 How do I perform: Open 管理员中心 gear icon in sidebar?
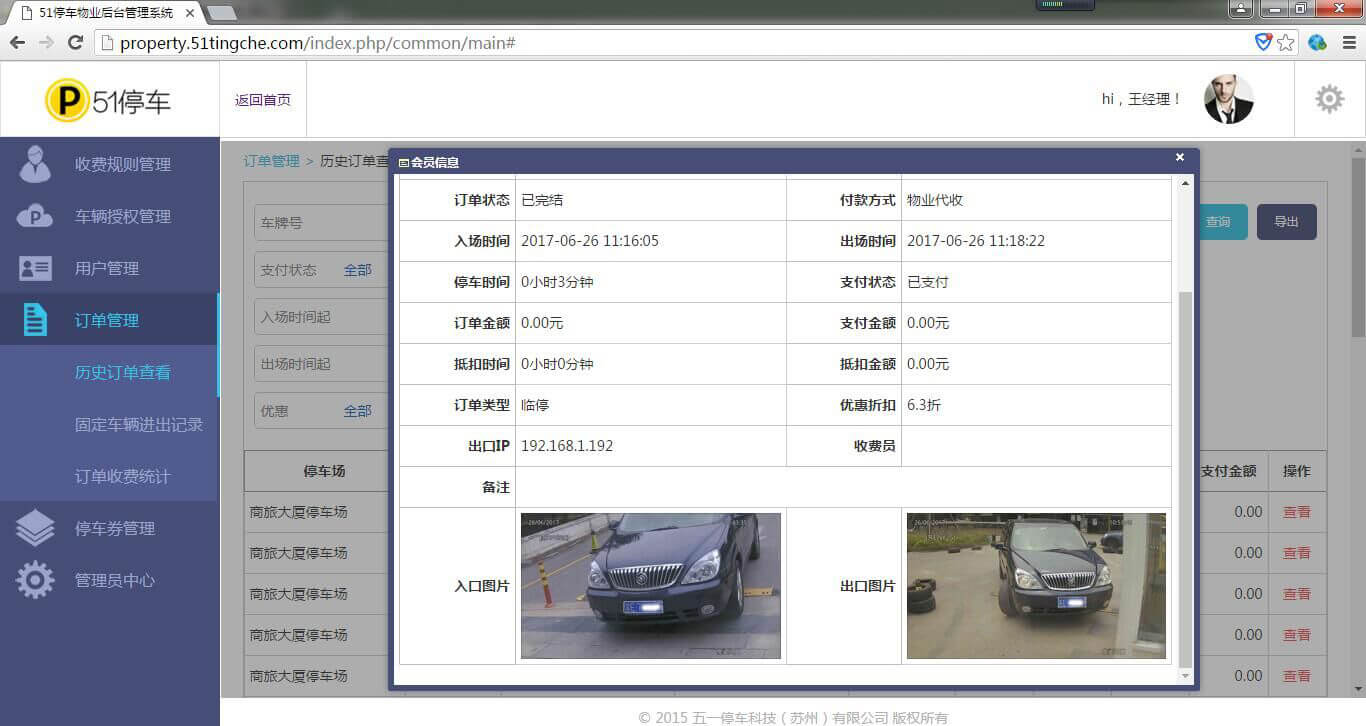point(35,580)
